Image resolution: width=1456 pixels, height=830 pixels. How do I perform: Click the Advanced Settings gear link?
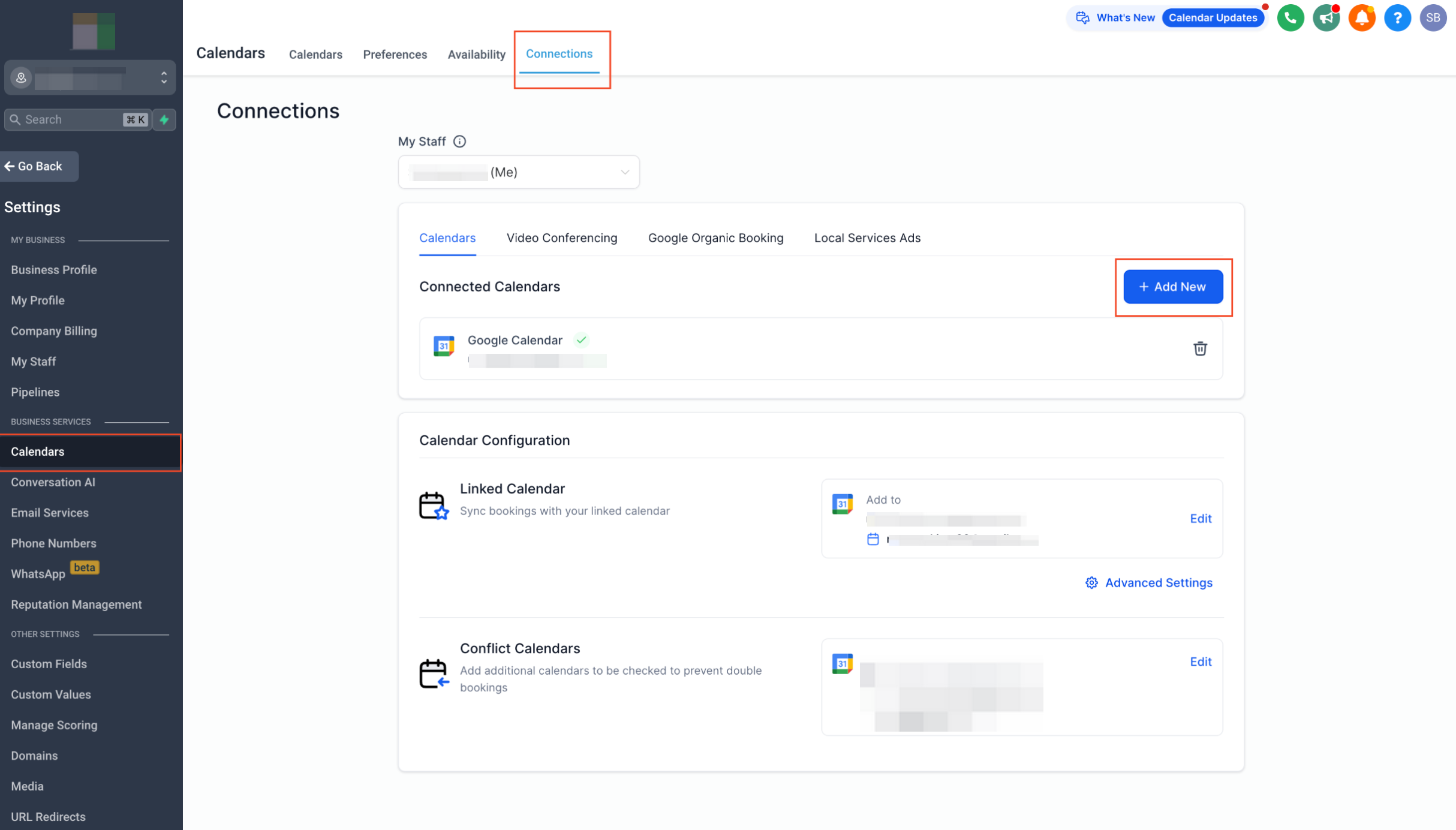pyautogui.click(x=1148, y=582)
